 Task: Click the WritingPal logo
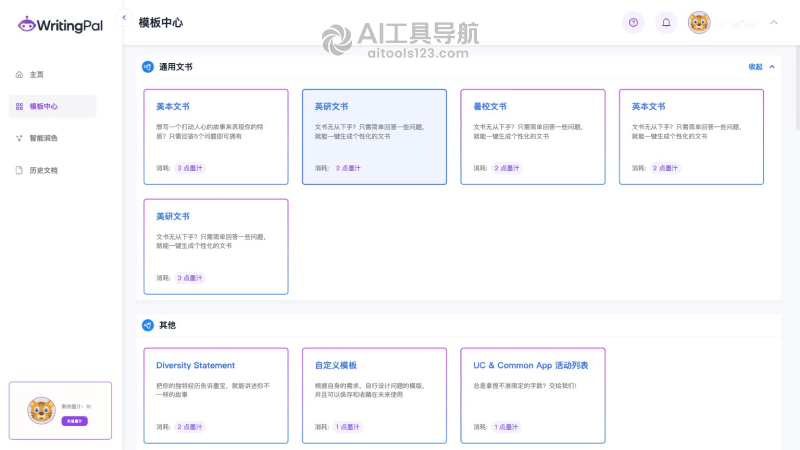coord(60,24)
